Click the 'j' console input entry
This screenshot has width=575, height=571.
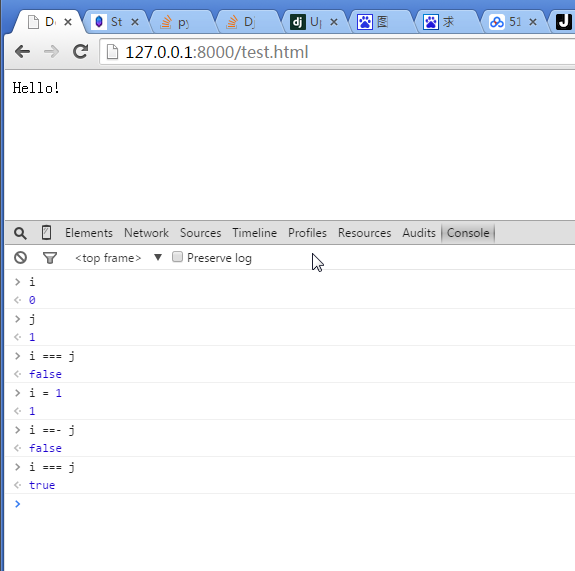pyautogui.click(x=32, y=319)
